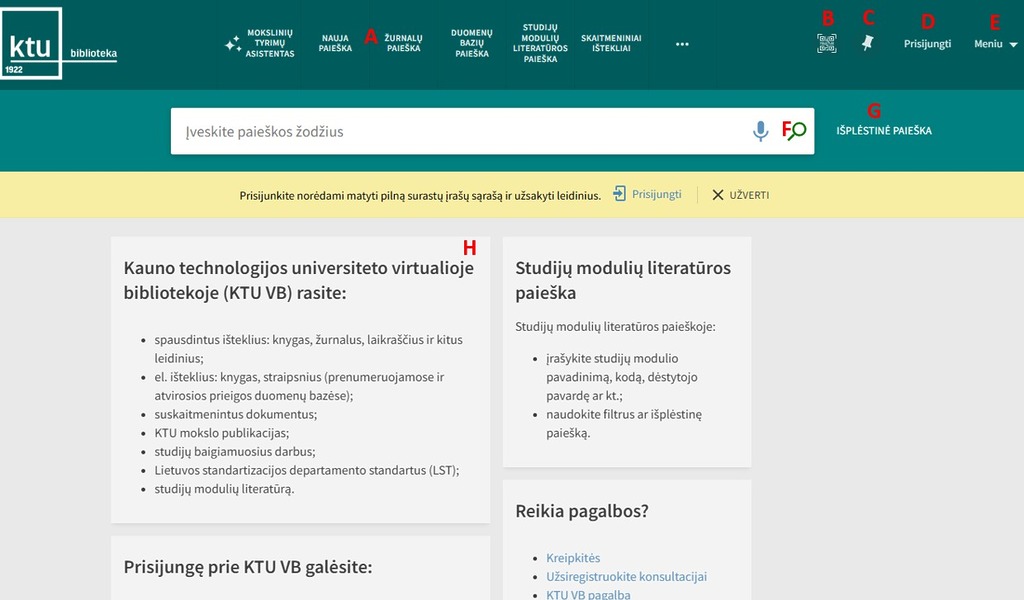Open Žurnalų paieška menu item
This screenshot has height=600, width=1024.
click(403, 43)
